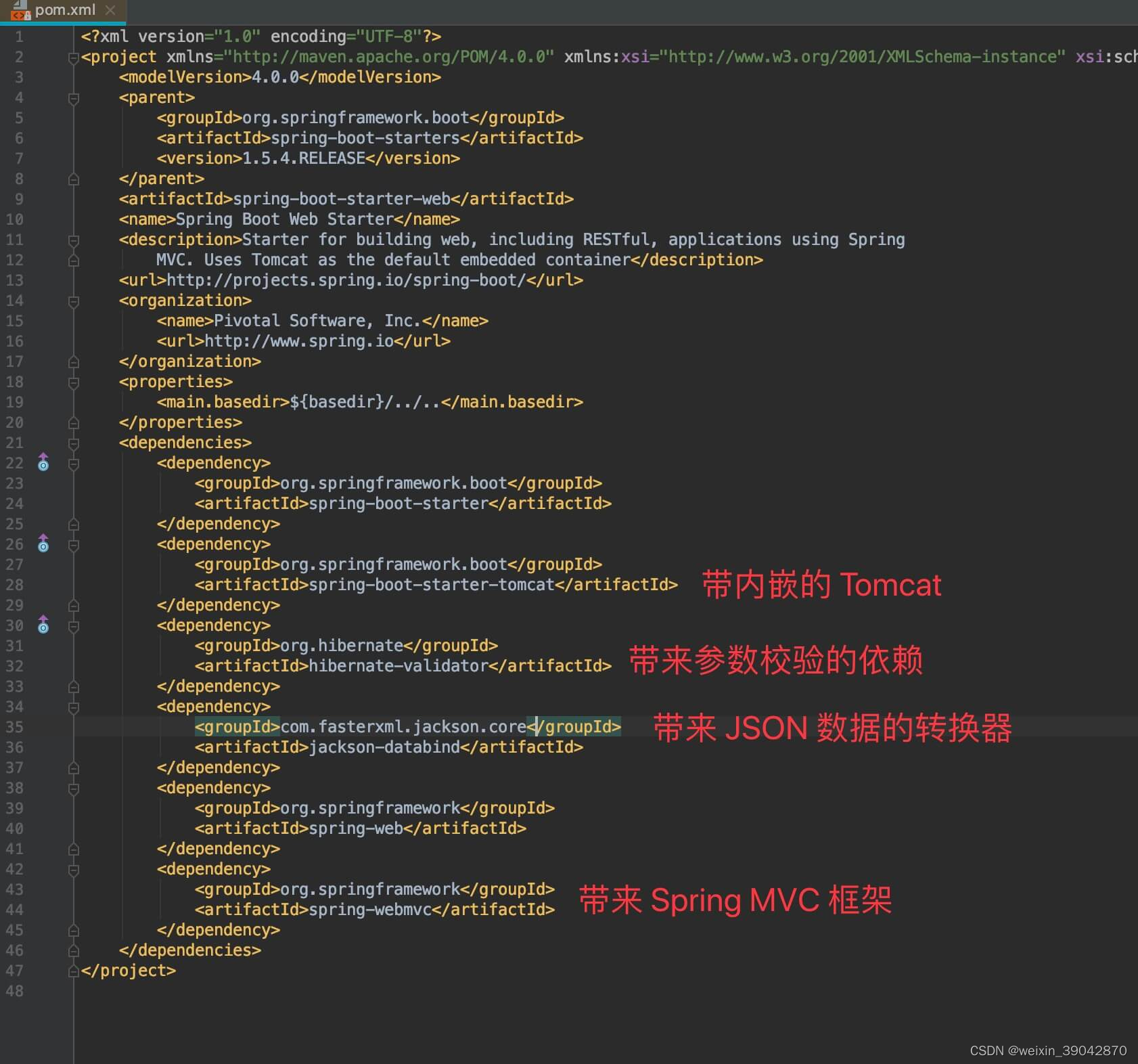Collapse the organization block on line 14
Screen dimensions: 1138x1064
tap(74, 302)
